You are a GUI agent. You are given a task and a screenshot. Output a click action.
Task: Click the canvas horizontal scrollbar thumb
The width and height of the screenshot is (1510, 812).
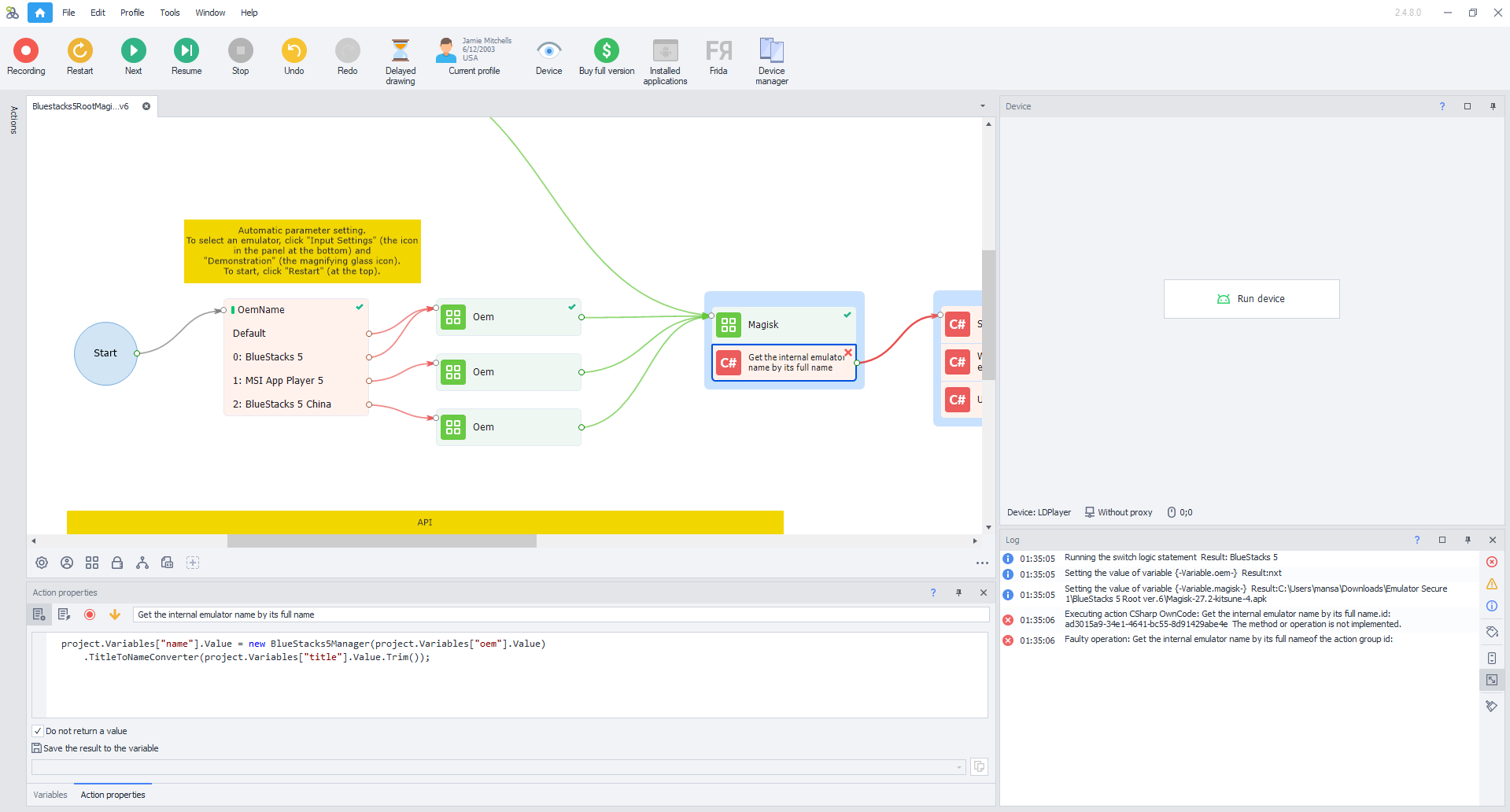click(x=382, y=541)
